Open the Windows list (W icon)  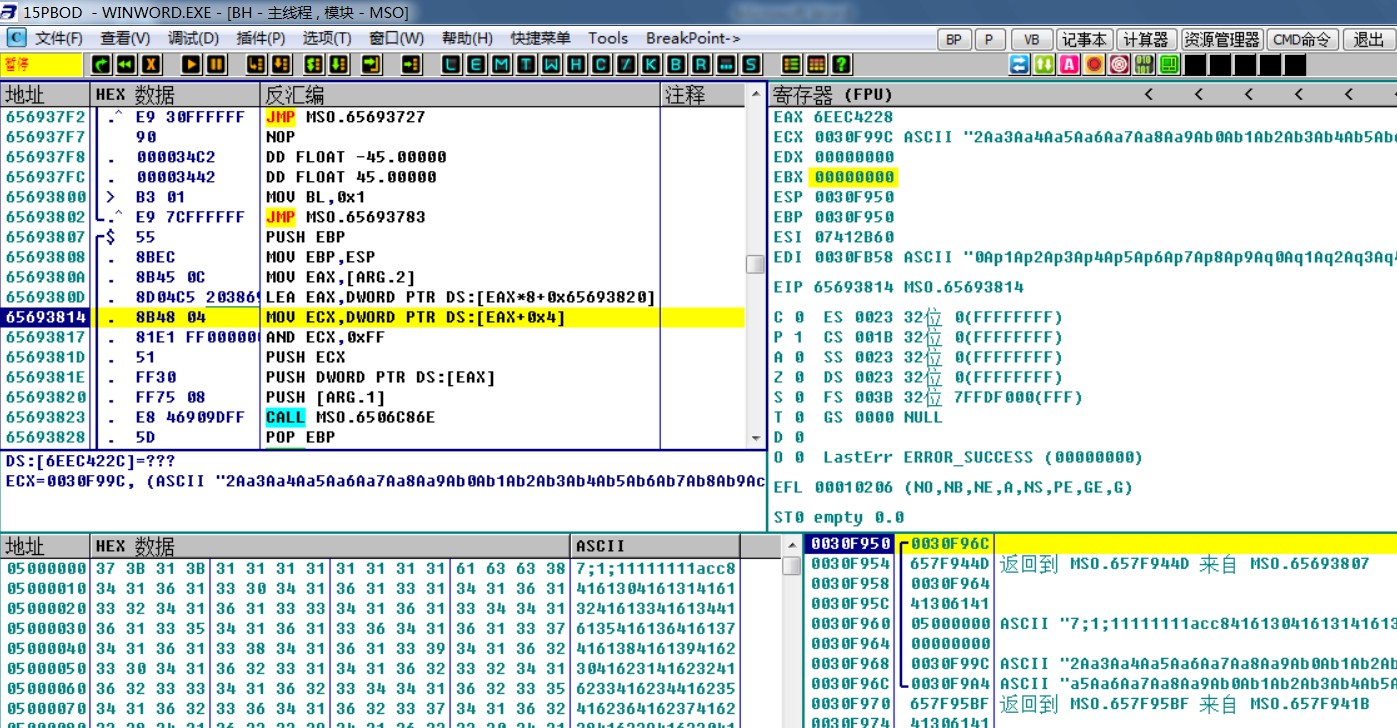click(552, 64)
